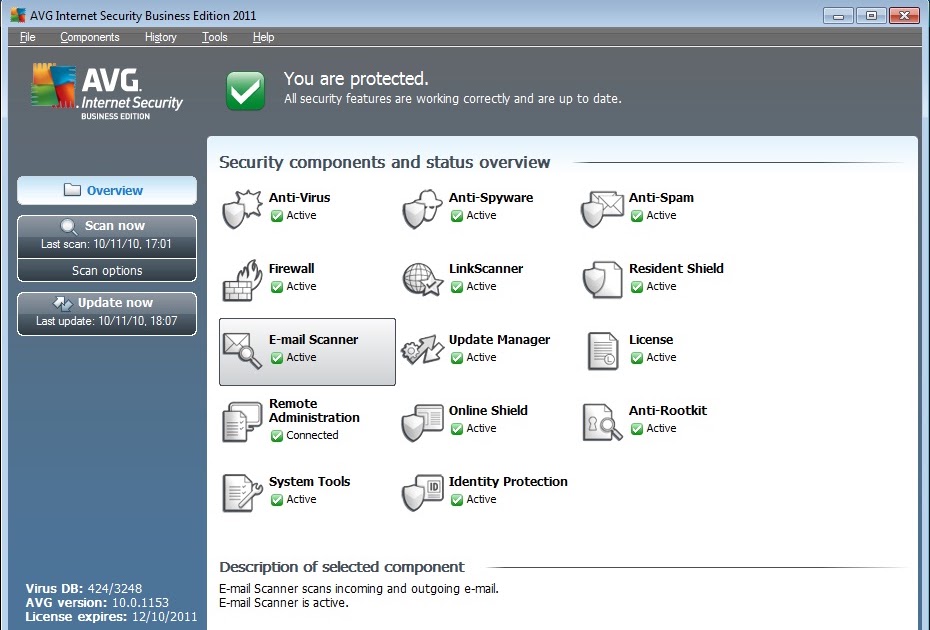Open the History menu

161,37
